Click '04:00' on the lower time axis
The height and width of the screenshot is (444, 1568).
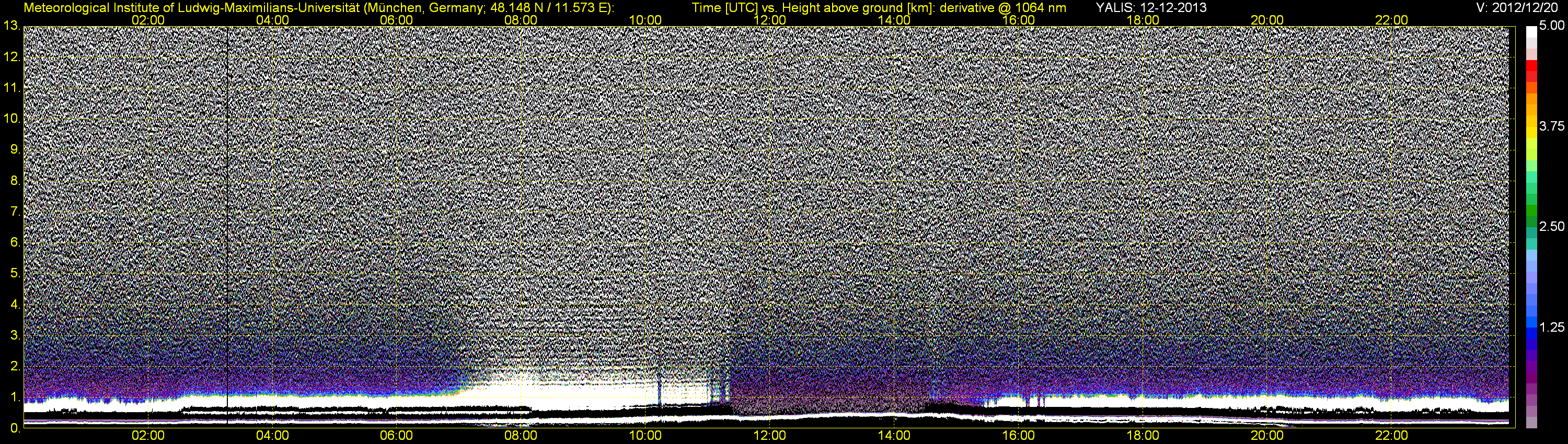(x=272, y=436)
